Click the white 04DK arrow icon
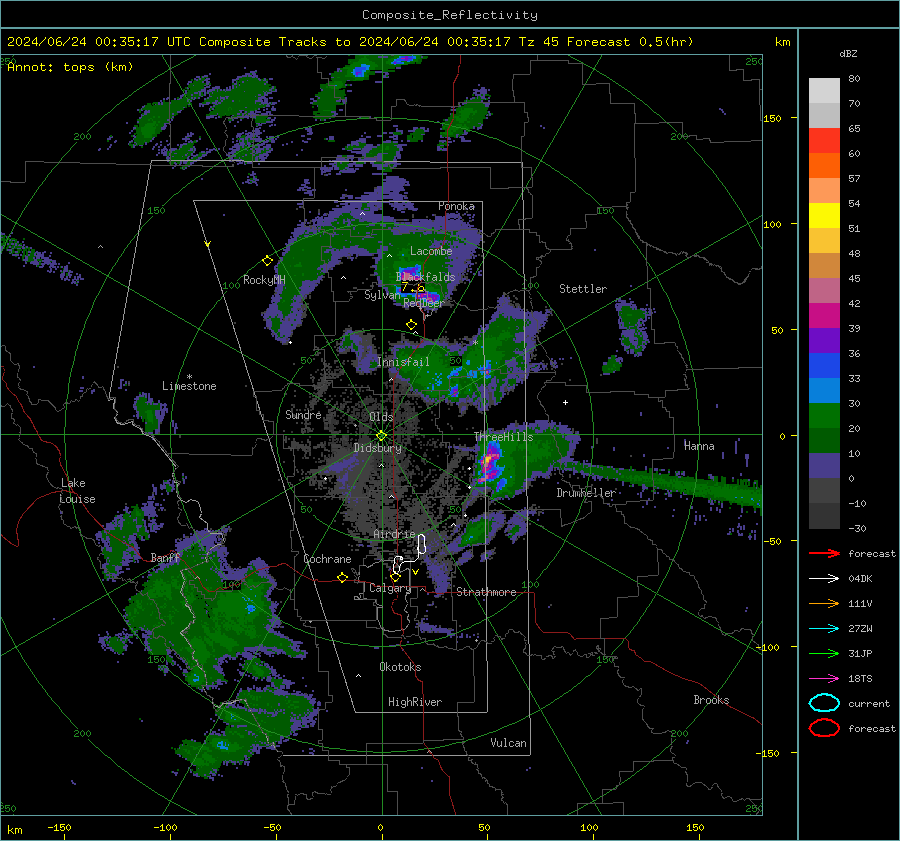The width and height of the screenshot is (900, 841). click(824, 579)
